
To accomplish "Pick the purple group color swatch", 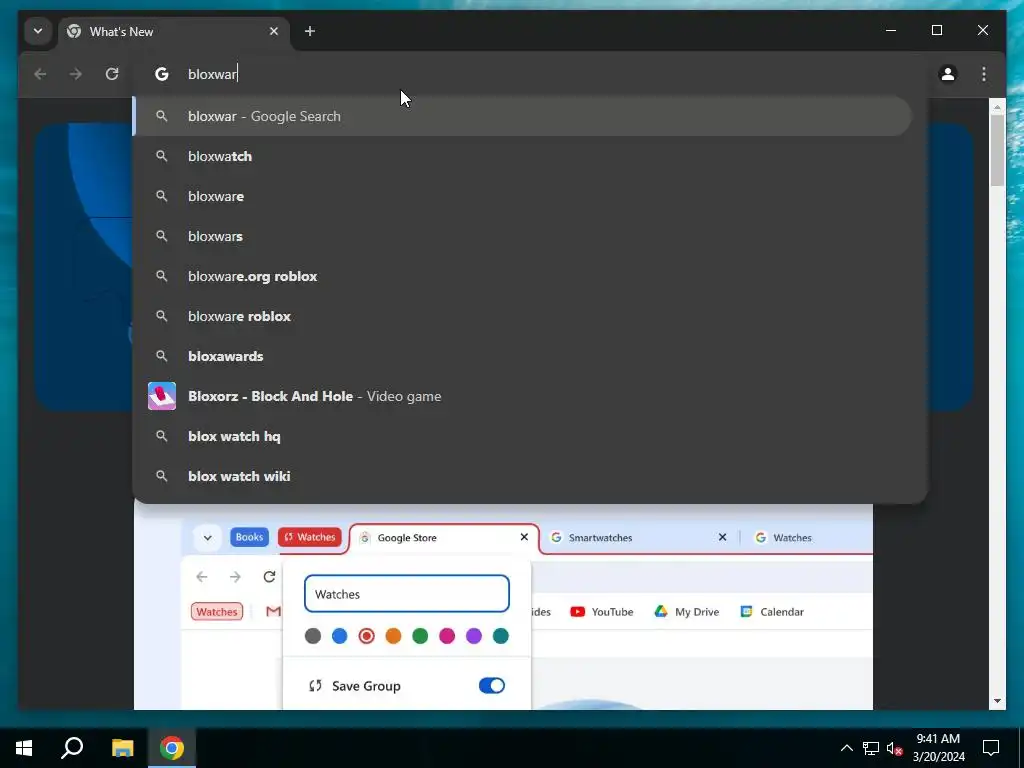I will 473,635.
